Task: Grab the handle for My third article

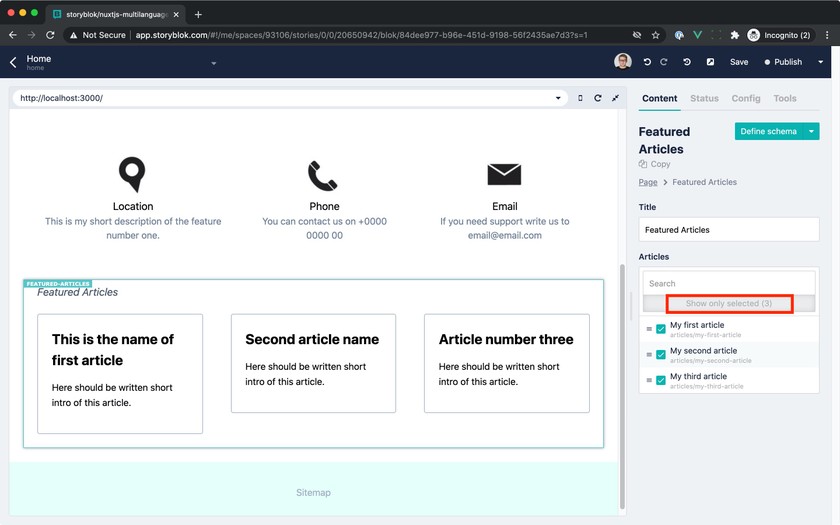Action: coord(649,380)
